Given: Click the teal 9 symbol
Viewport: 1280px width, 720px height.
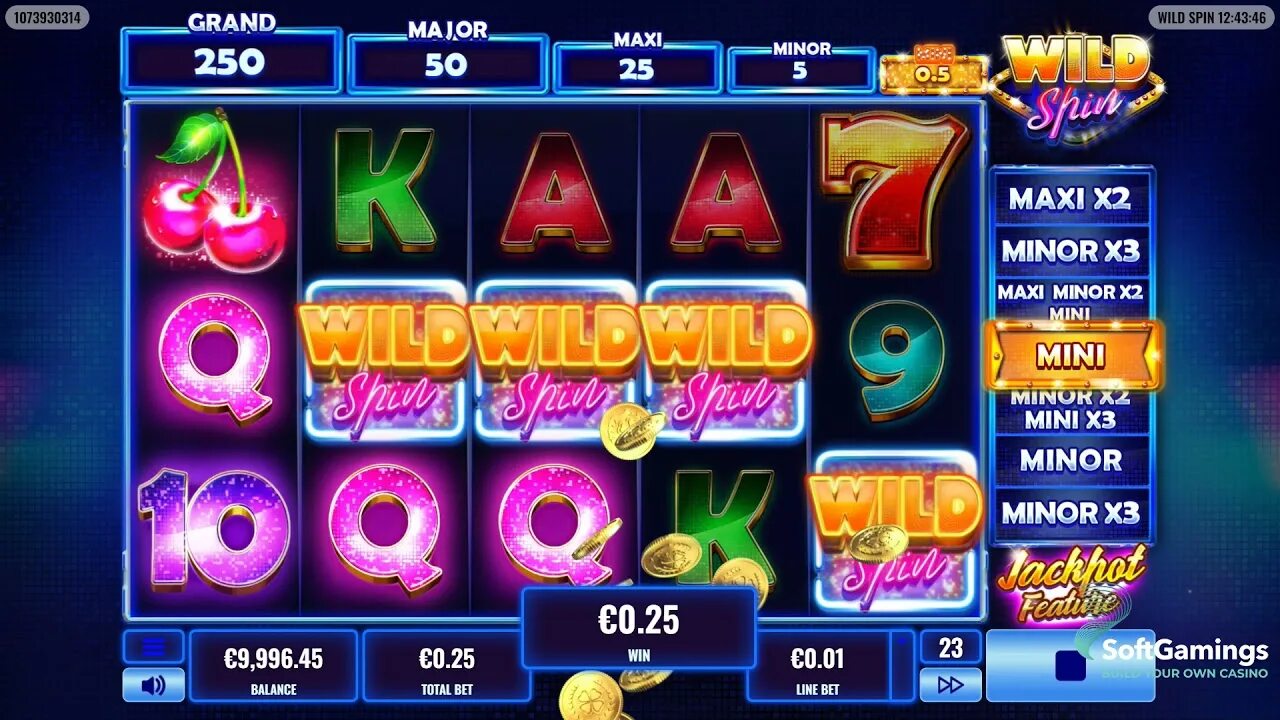Looking at the screenshot, I should tap(897, 360).
